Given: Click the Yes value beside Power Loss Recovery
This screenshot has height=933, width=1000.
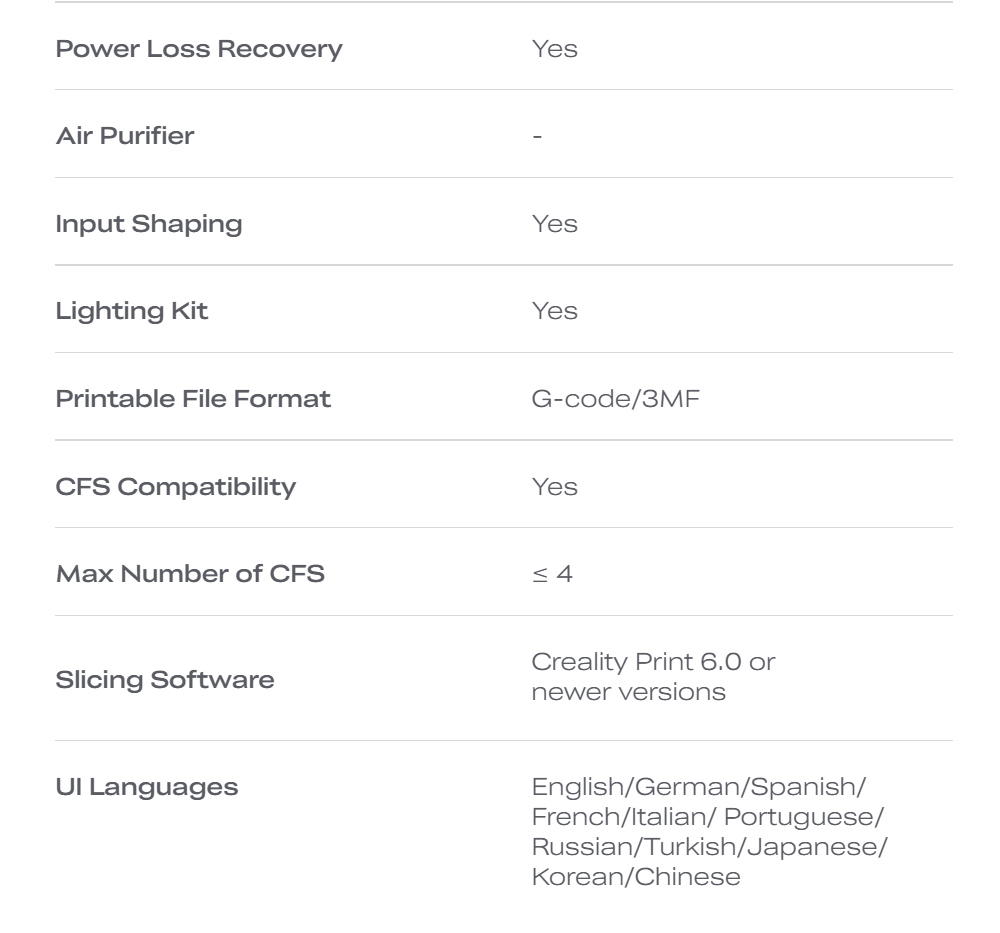Looking at the screenshot, I should click(x=554, y=49).
